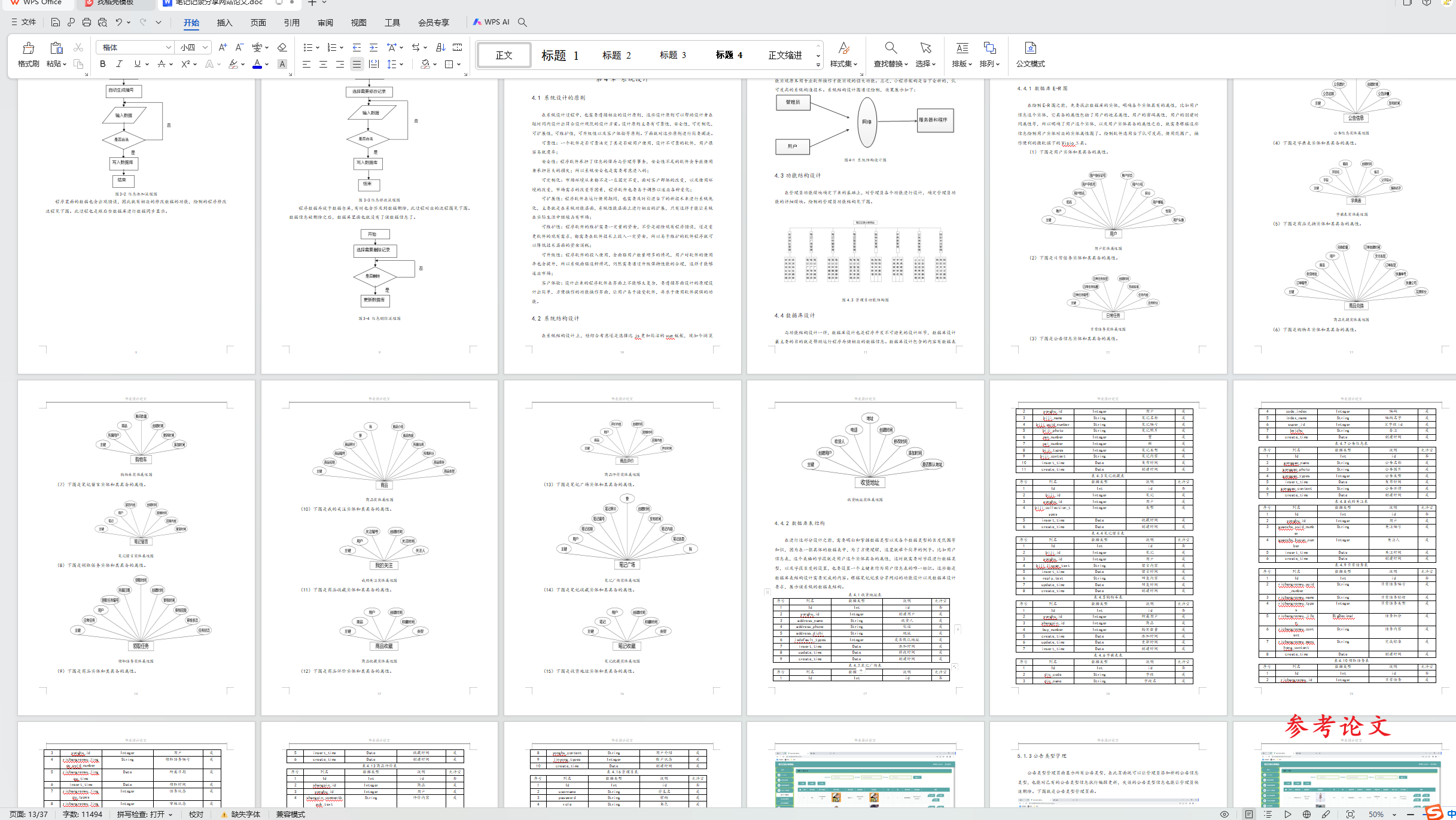
Task: Switch to the 插入 (Insert) ribbon tab
Action: 224,23
